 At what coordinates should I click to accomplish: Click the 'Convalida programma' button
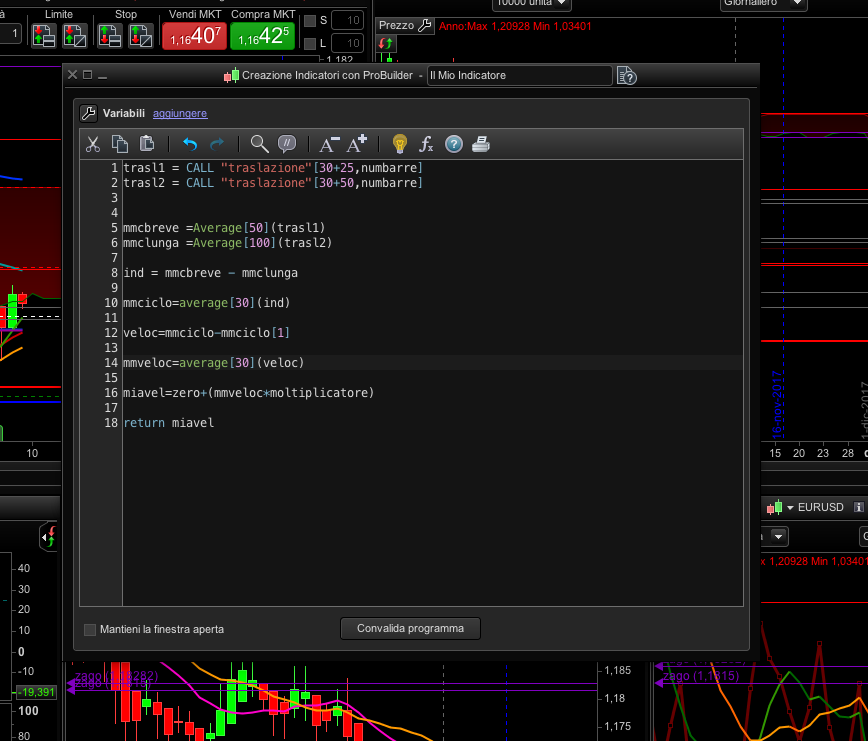[x=410, y=629]
